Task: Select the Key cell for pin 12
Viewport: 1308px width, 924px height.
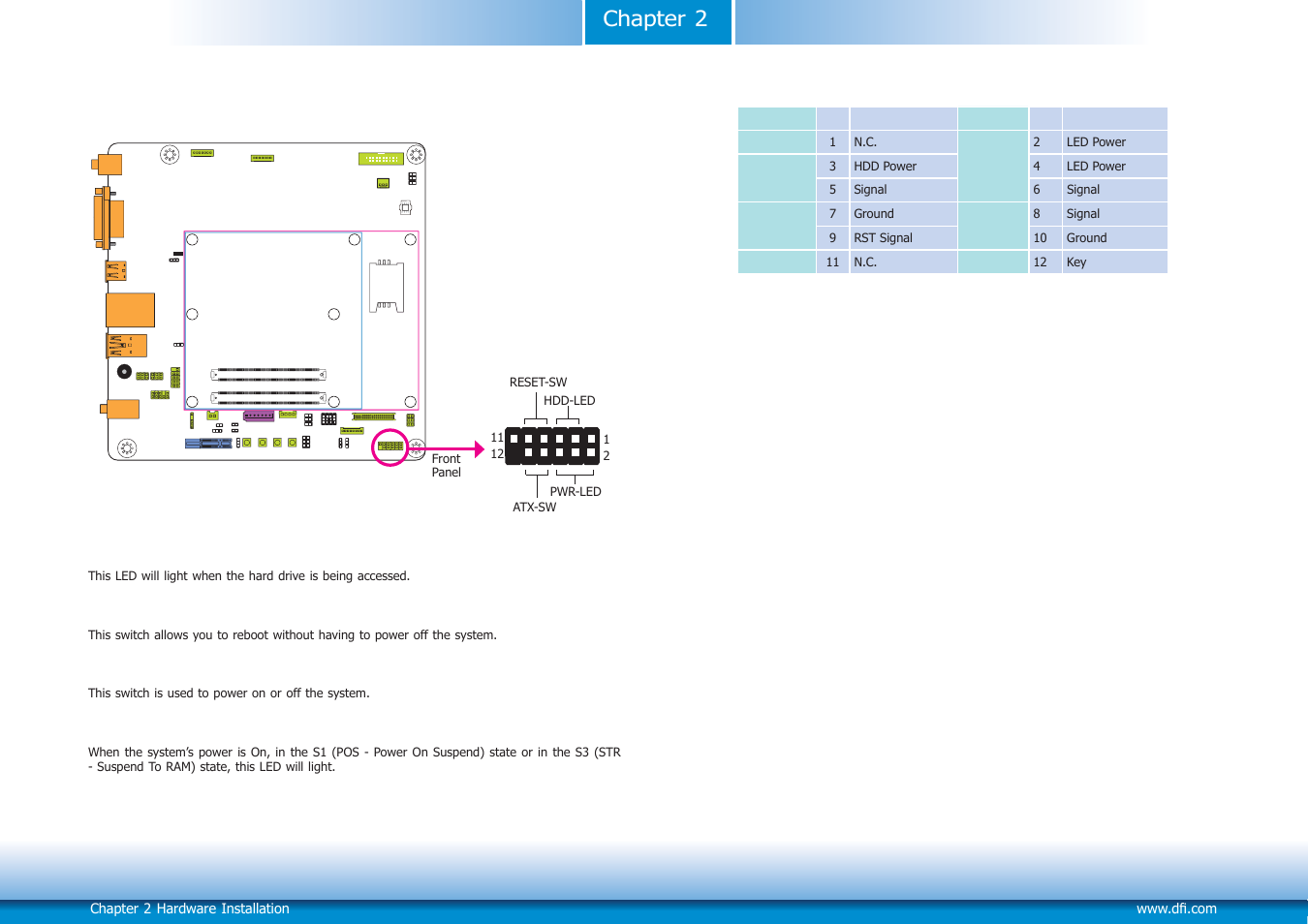Action: [1114, 262]
